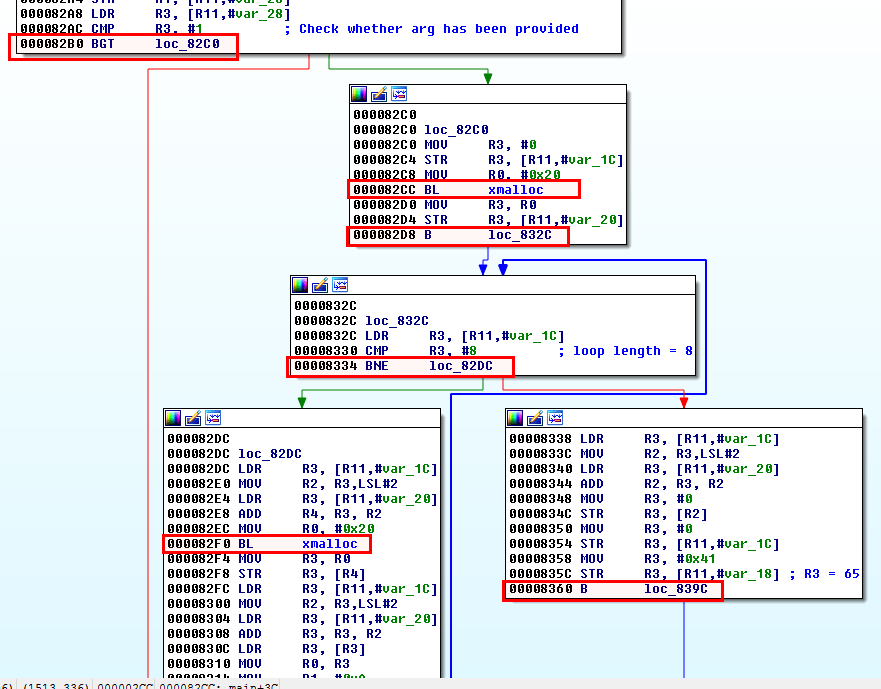Click the group icon on the 00008338 block
This screenshot has width=881, height=689.
coord(555,418)
